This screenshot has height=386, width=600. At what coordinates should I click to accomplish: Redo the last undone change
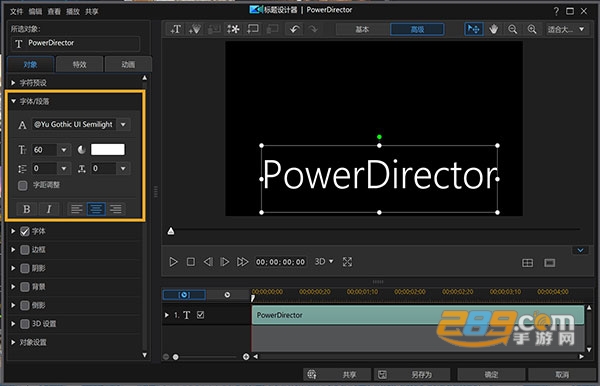tap(313, 29)
